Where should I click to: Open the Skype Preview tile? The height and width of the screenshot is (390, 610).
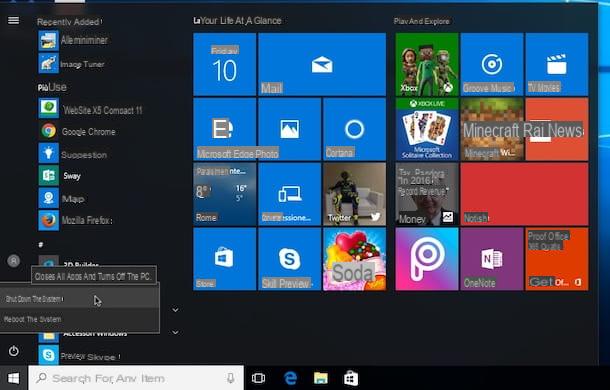(x=289, y=259)
